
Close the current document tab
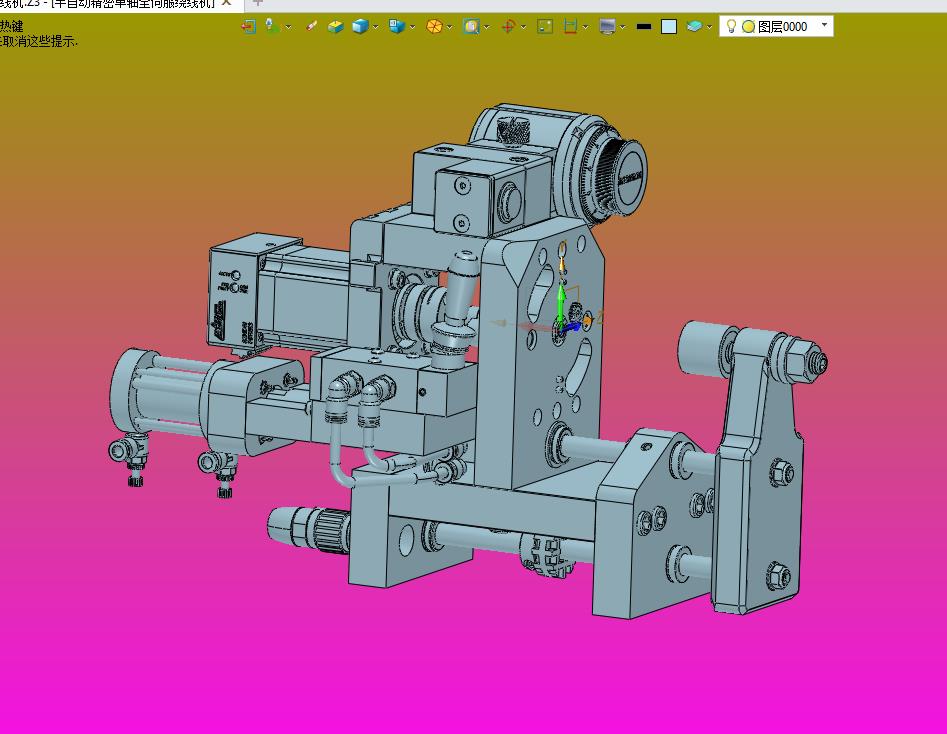tap(226, 3)
